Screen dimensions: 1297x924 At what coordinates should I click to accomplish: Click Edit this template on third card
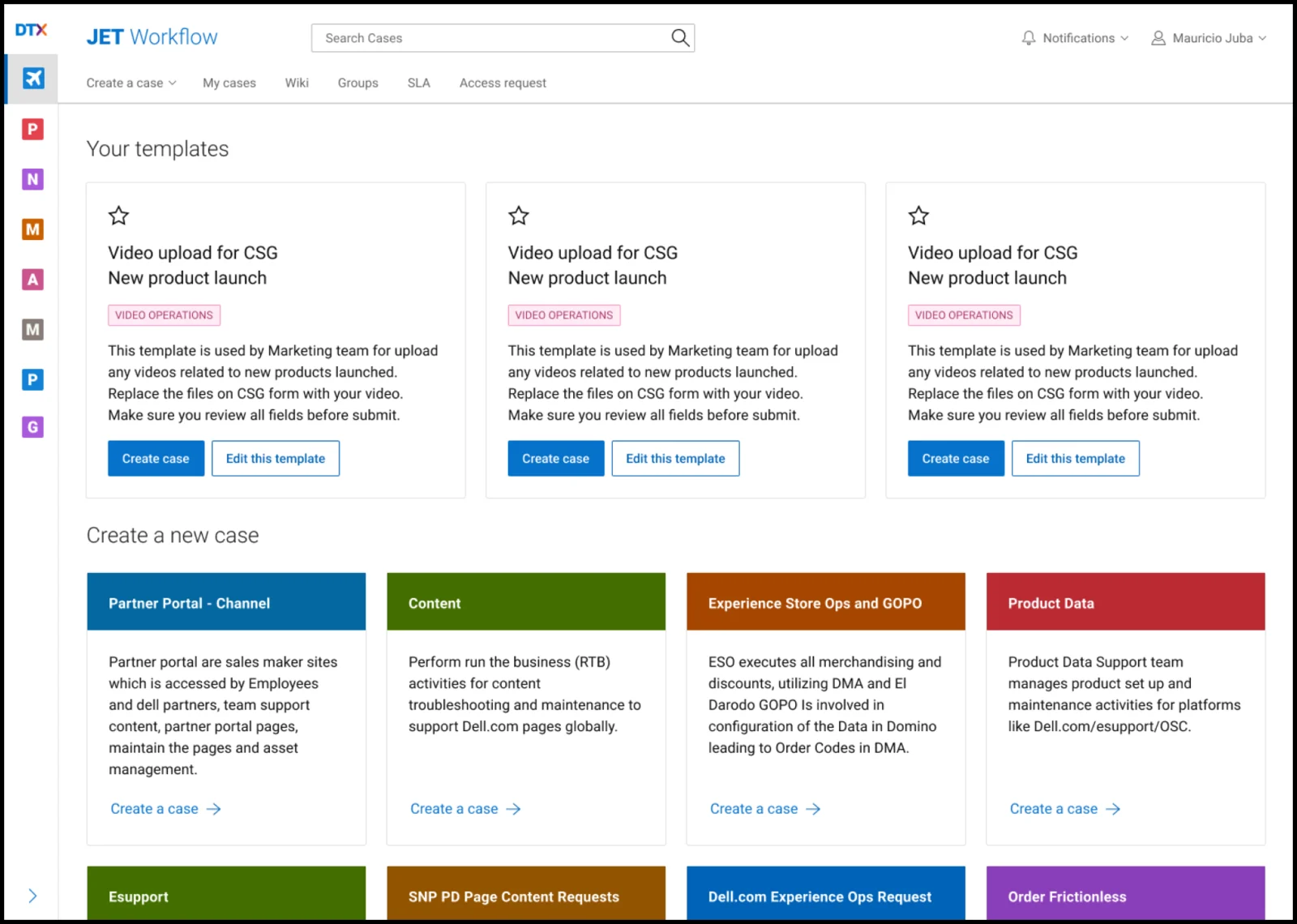pyautogui.click(x=1076, y=459)
